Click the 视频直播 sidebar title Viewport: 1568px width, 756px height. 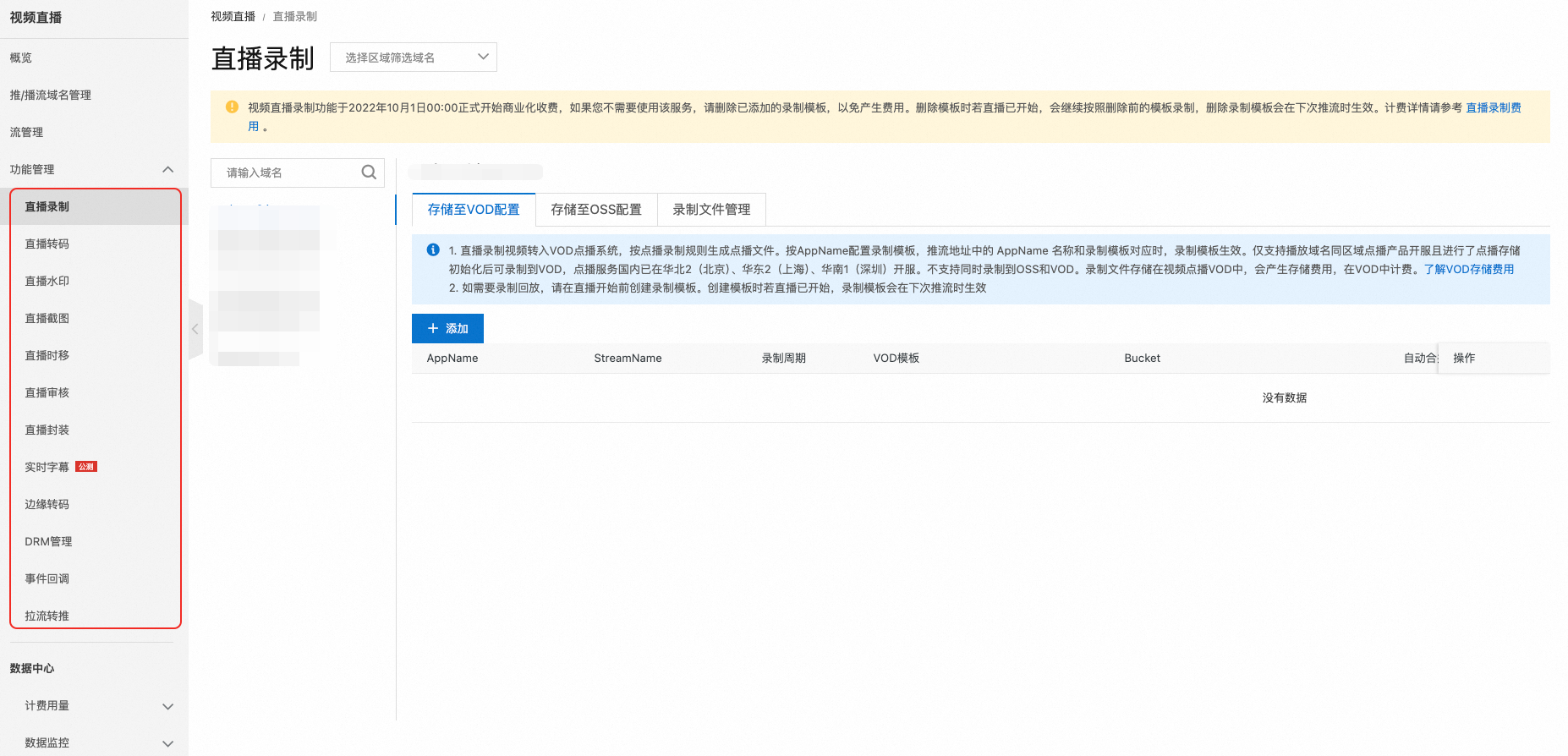point(36,17)
